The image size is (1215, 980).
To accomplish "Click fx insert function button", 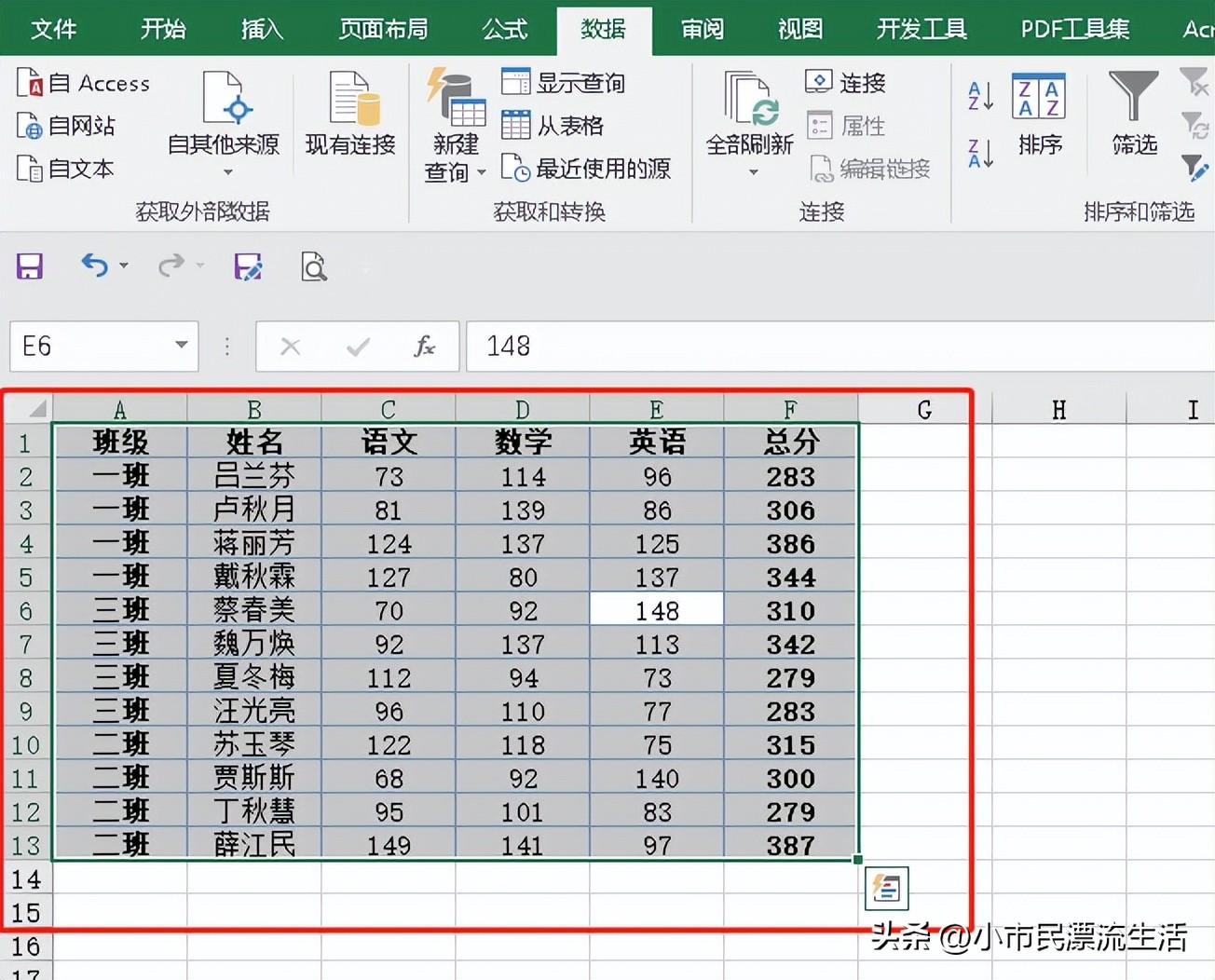I will [x=425, y=347].
